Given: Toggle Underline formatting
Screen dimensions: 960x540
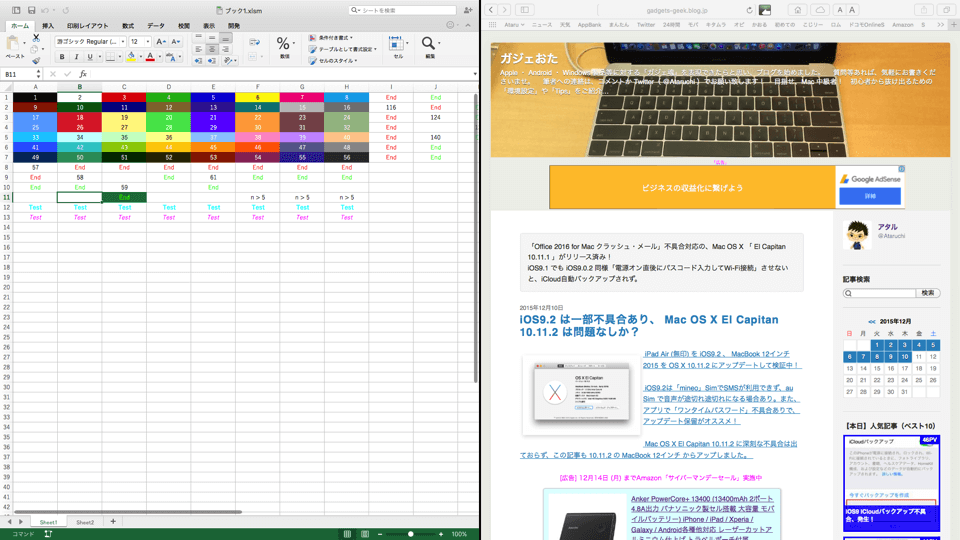Looking at the screenshot, I should (90, 57).
